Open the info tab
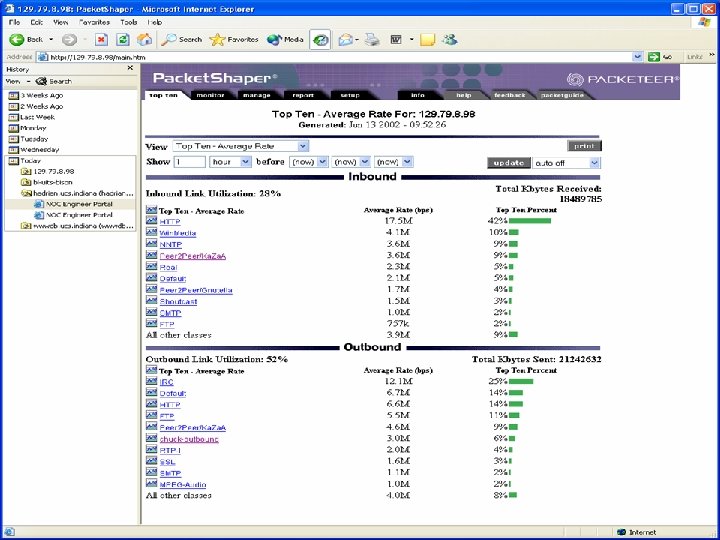Viewport: 720px width, 540px height. pos(417,95)
